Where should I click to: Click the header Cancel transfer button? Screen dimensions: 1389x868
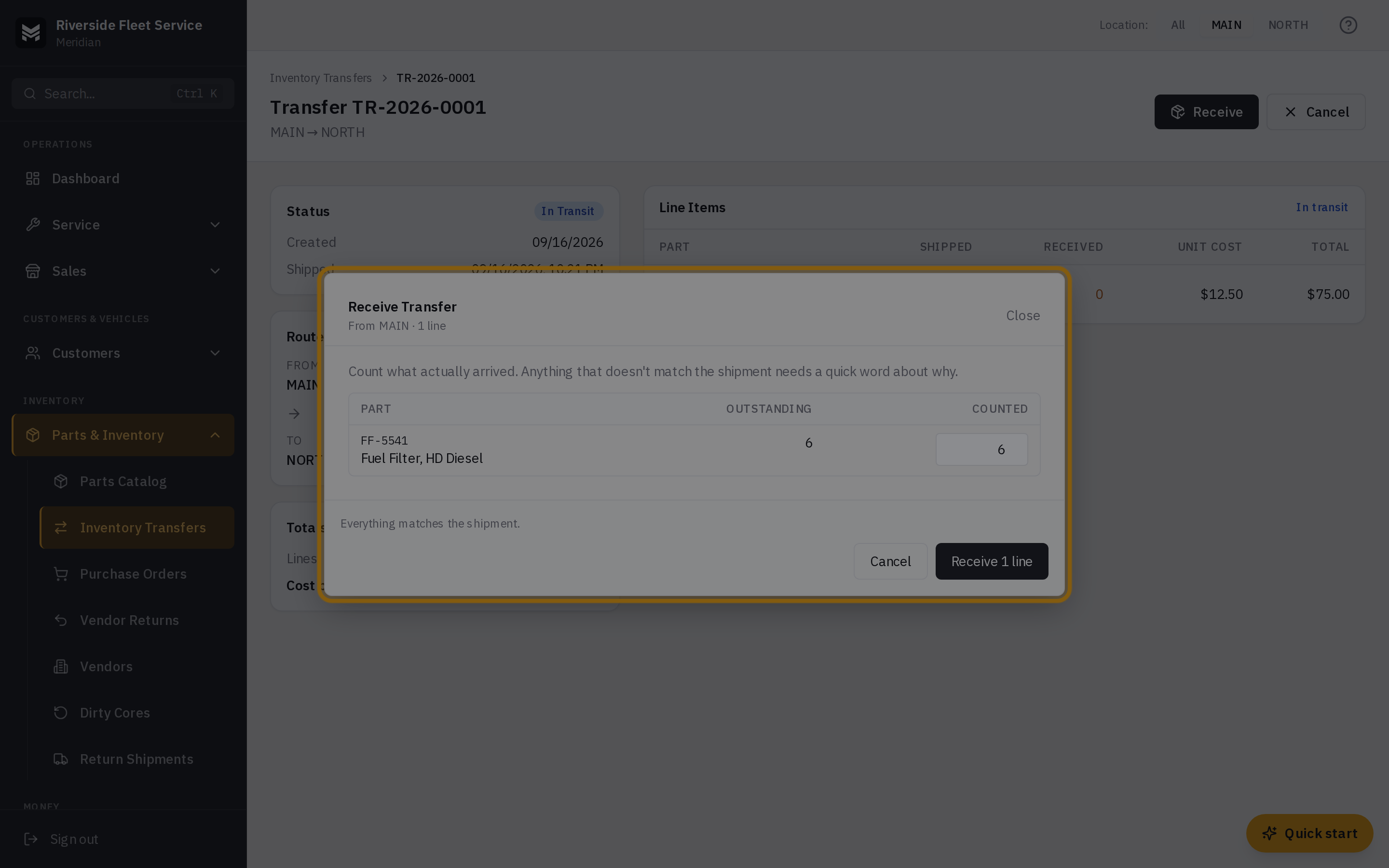coord(1316,112)
